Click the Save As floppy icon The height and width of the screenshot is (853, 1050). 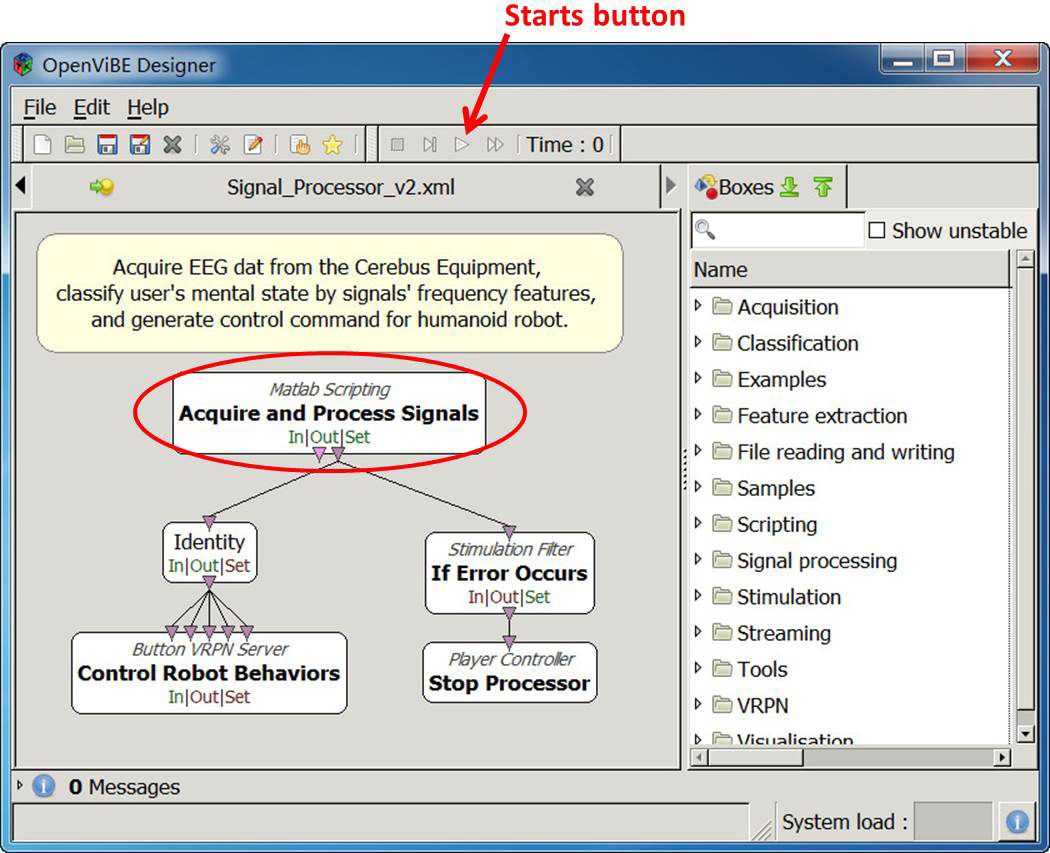(x=140, y=145)
